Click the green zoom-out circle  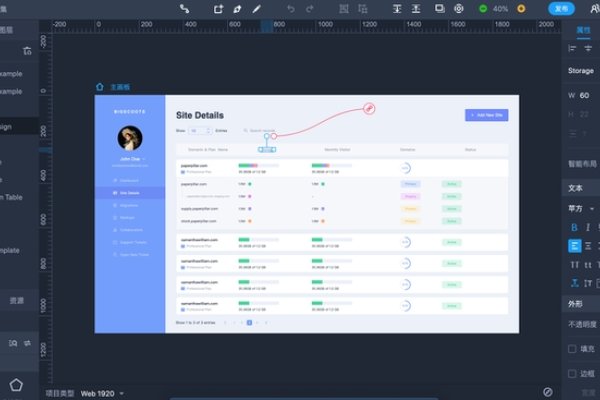pos(483,8)
